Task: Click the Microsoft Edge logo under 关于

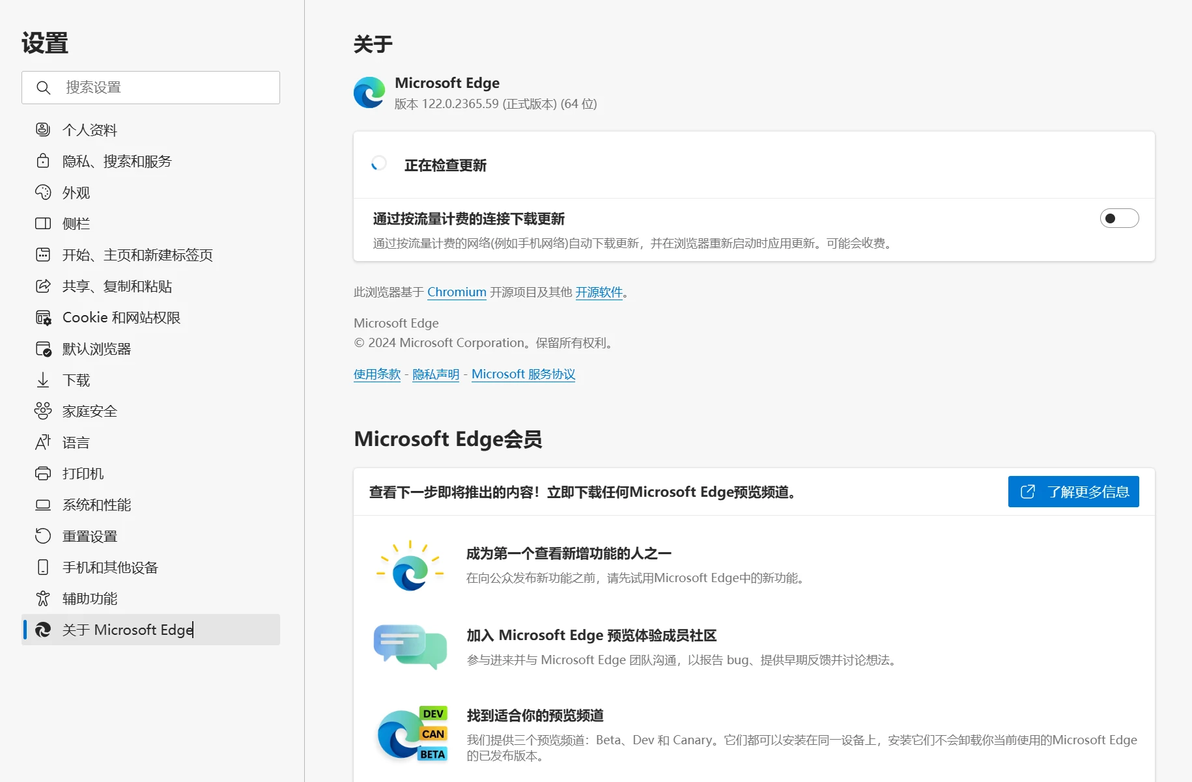Action: (369, 93)
